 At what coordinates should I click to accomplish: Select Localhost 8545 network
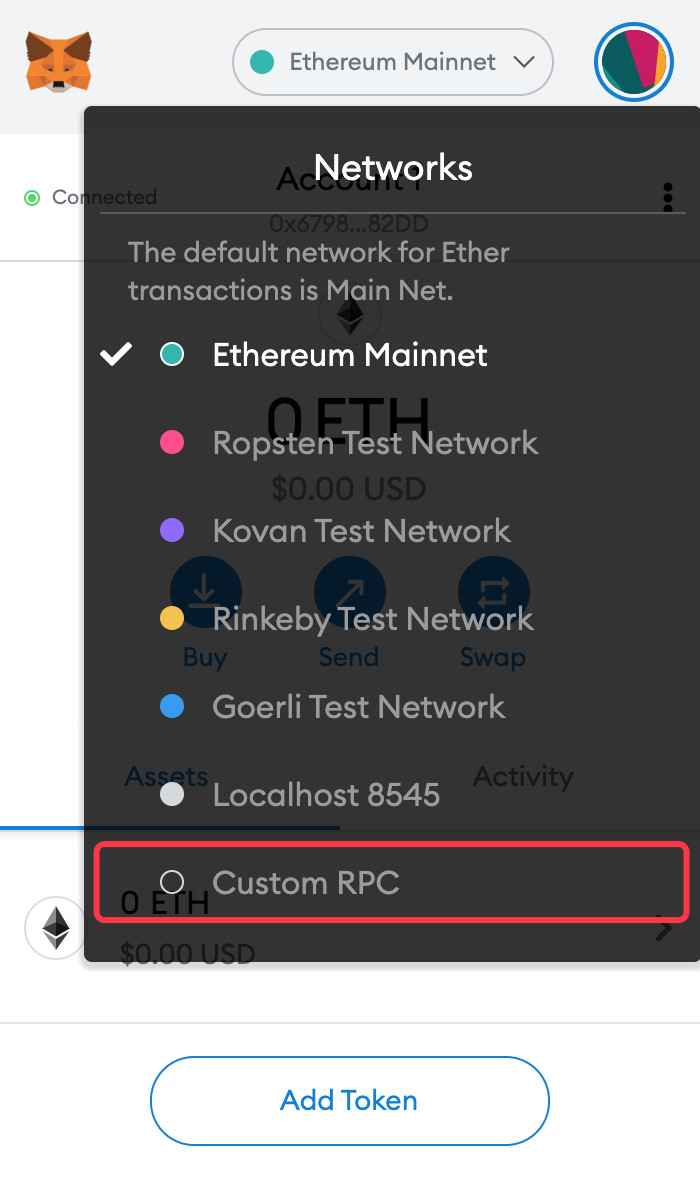pos(391,794)
